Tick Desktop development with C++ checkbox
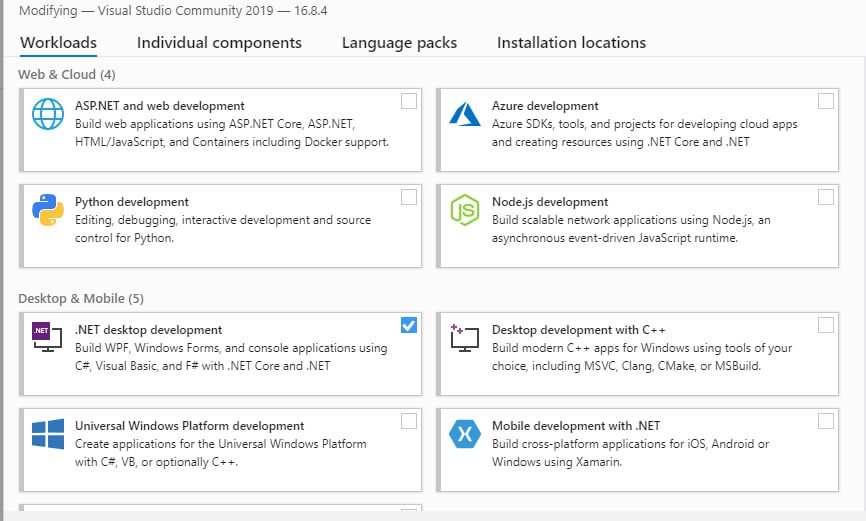The height and width of the screenshot is (521, 866). point(826,325)
